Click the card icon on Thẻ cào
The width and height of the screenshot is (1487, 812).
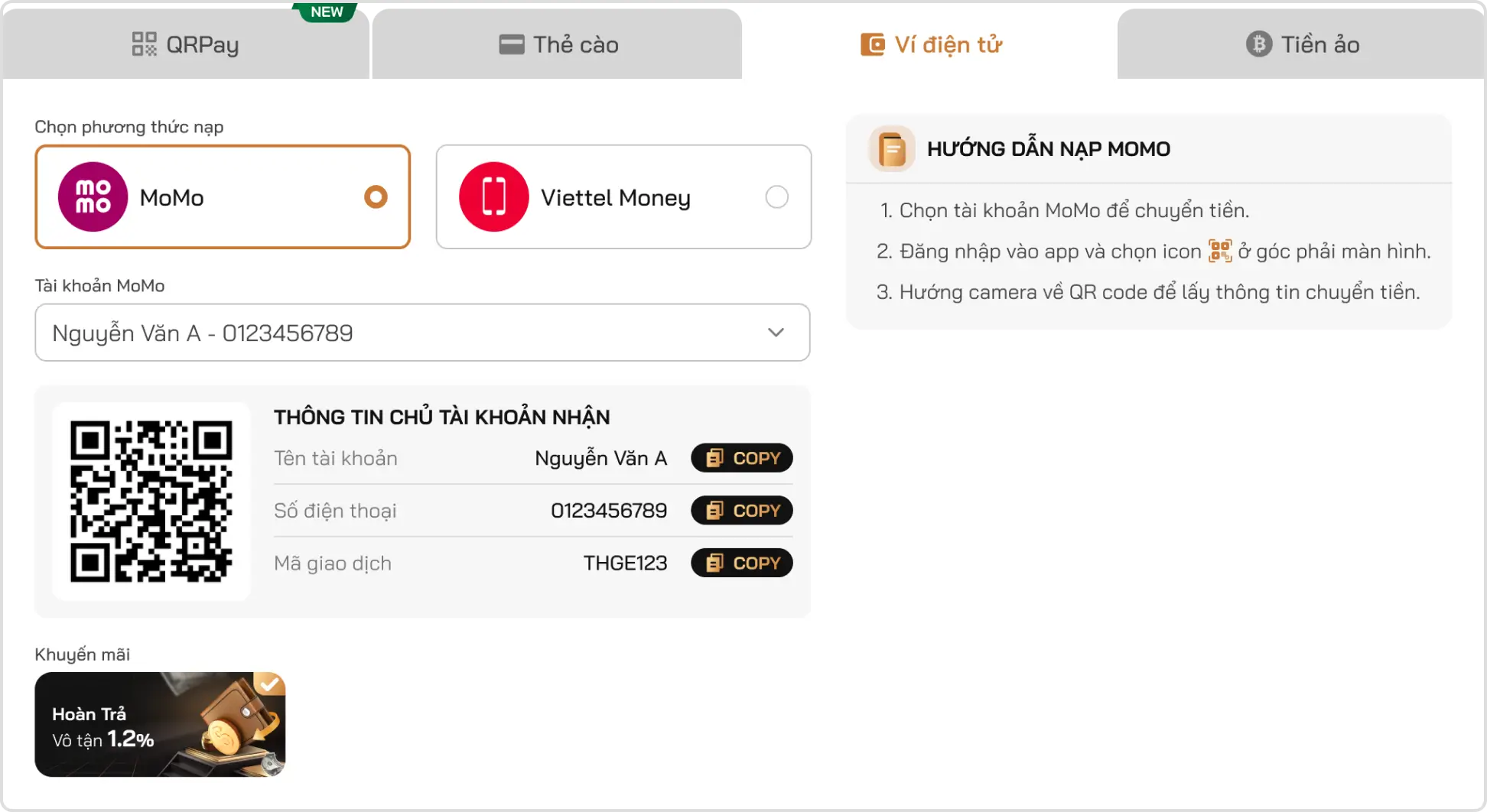coord(511,44)
